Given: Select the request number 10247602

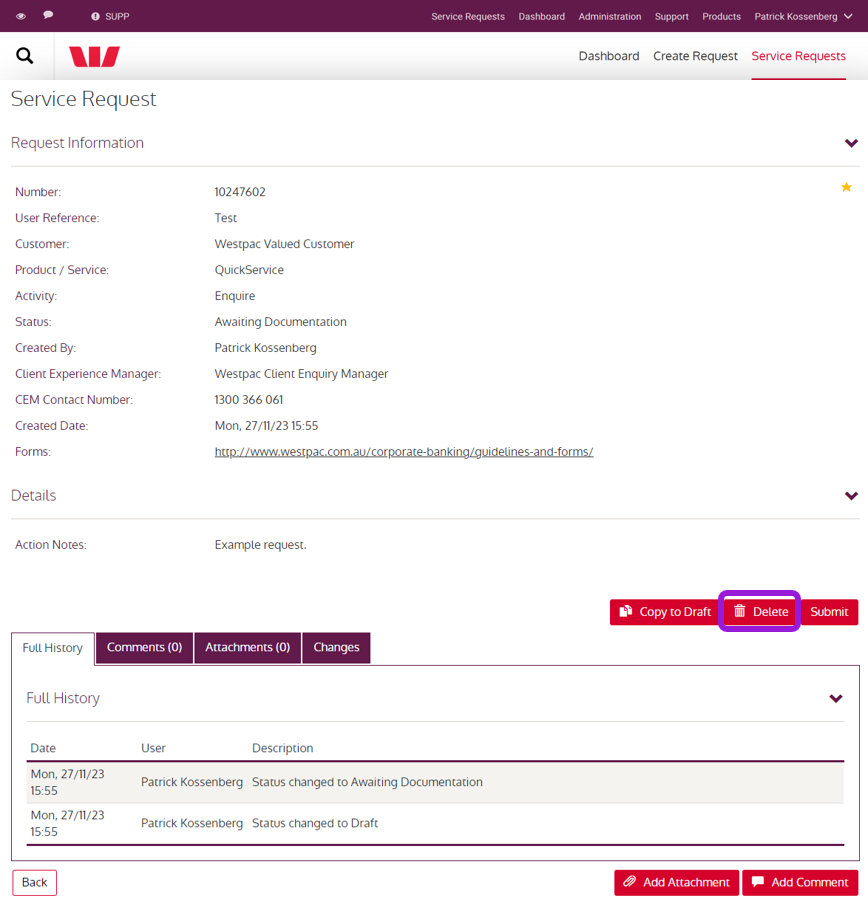Looking at the screenshot, I should coord(240,192).
